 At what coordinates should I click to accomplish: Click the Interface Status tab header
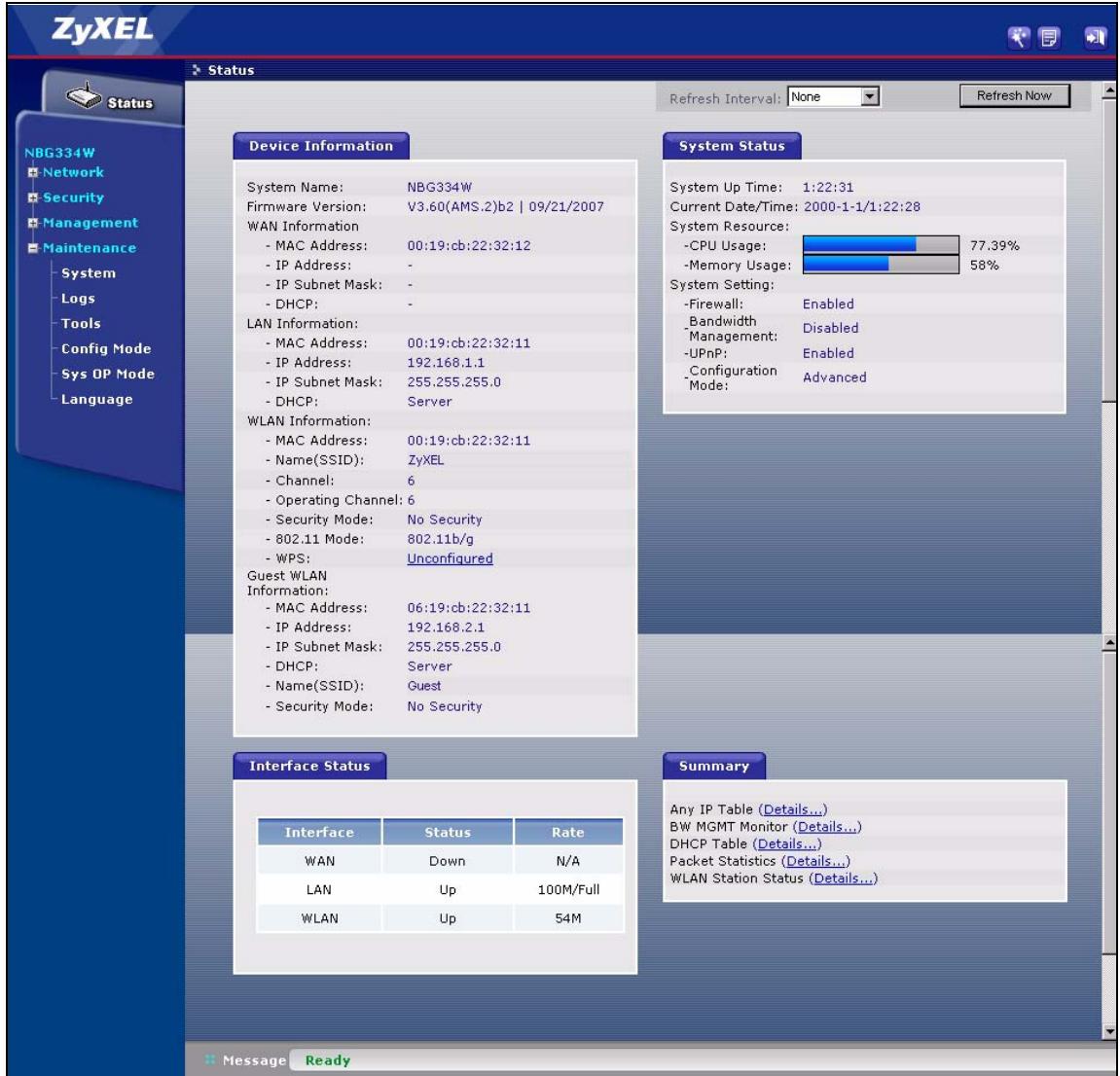tap(310, 766)
